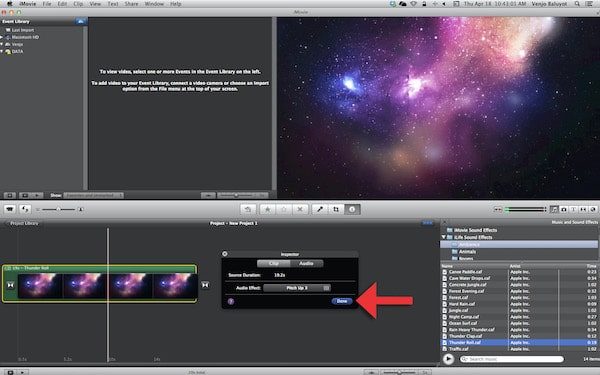The height and width of the screenshot is (375, 600).
Task: Open the Window menu
Action: (x=154, y=4)
